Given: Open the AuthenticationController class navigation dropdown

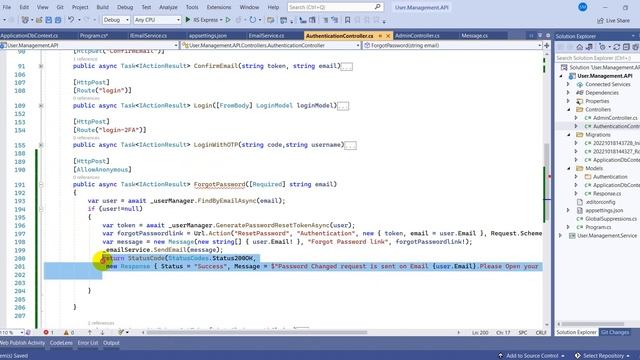Looking at the screenshot, I should pos(270,45).
